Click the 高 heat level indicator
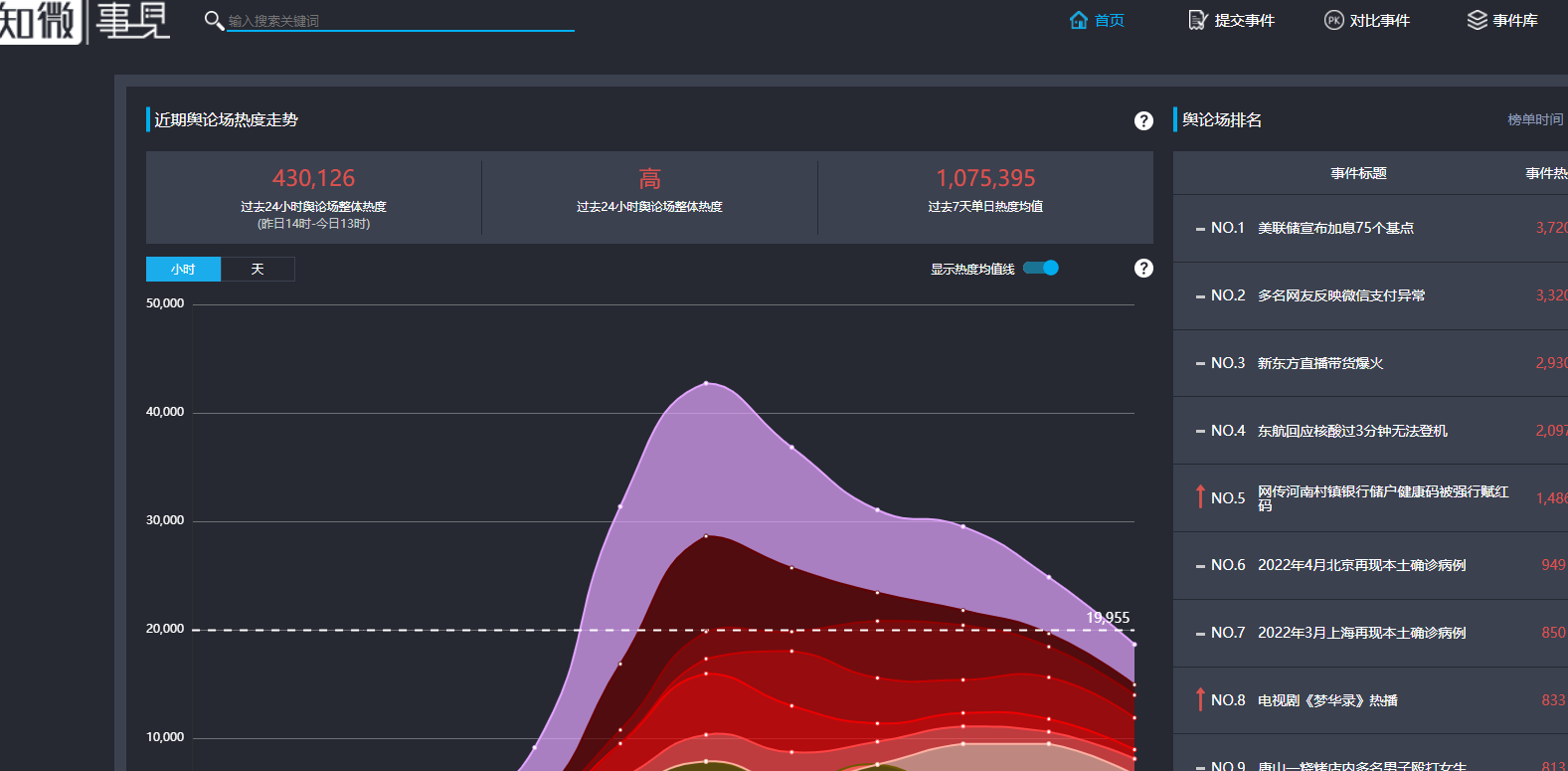Screen dimensions: 1568x771 click(649, 178)
